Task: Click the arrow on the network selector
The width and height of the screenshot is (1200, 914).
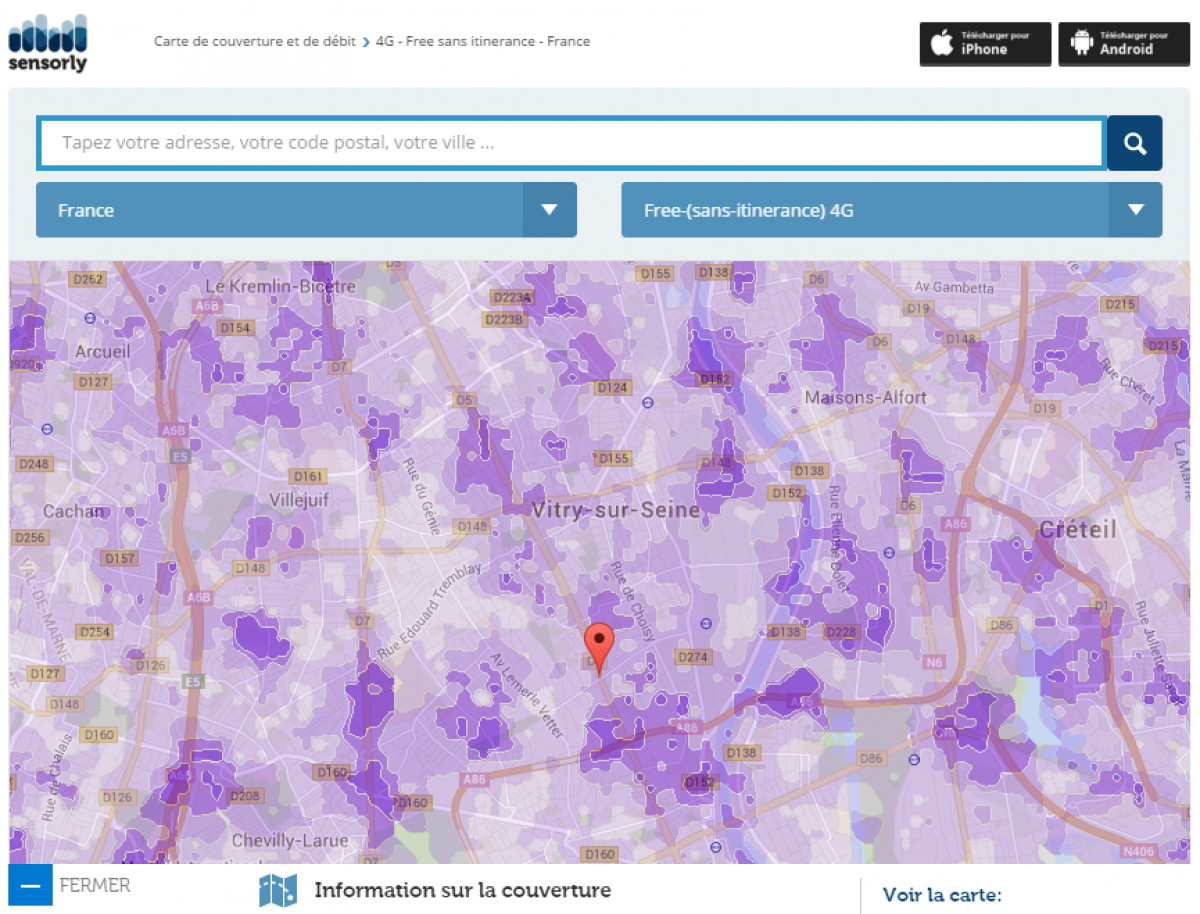Action: point(1135,210)
